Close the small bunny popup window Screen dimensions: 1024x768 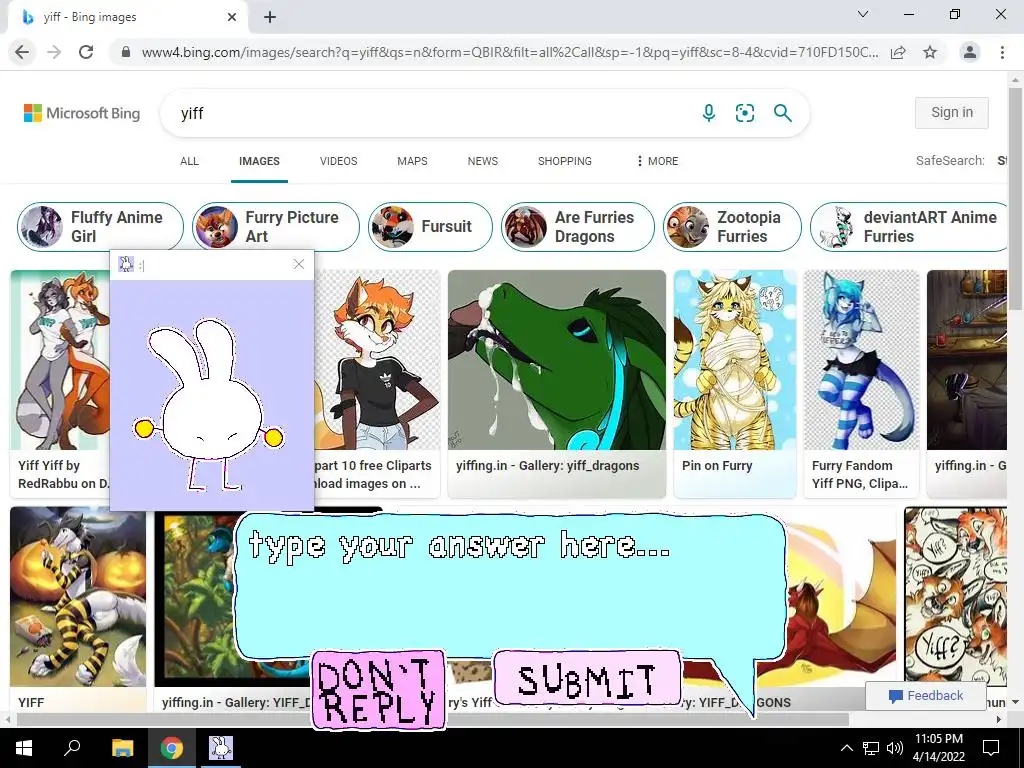298,264
